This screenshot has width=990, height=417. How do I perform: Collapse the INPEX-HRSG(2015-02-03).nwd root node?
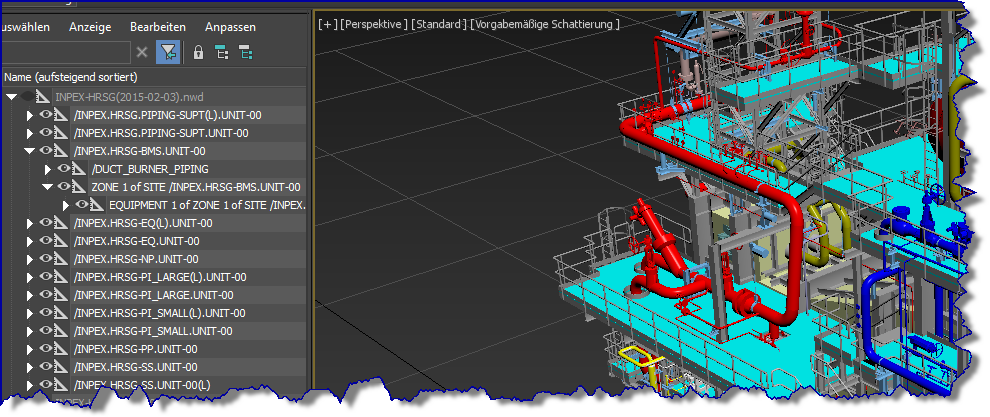(x=11, y=97)
